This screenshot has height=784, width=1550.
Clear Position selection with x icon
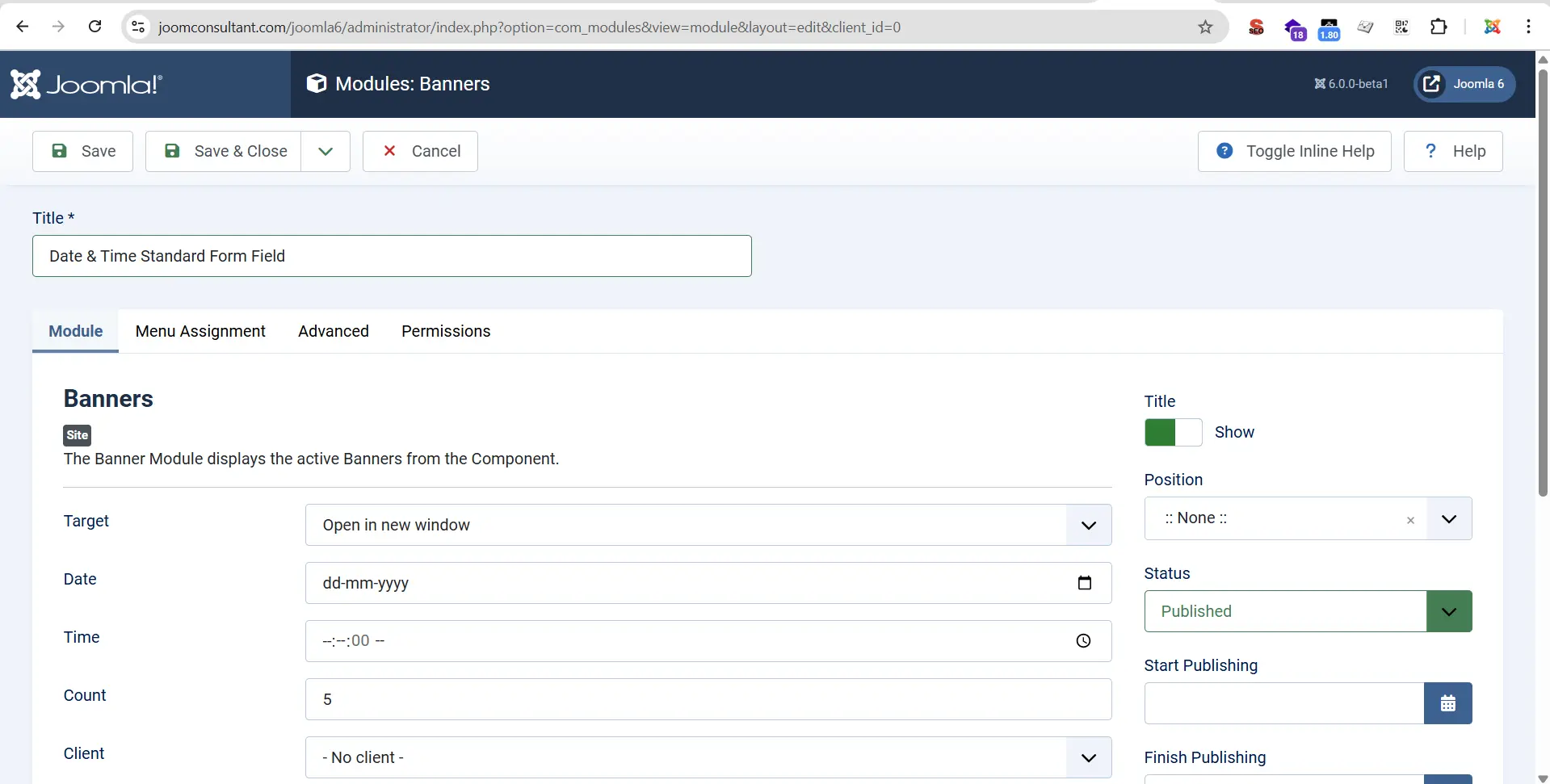(1410, 520)
